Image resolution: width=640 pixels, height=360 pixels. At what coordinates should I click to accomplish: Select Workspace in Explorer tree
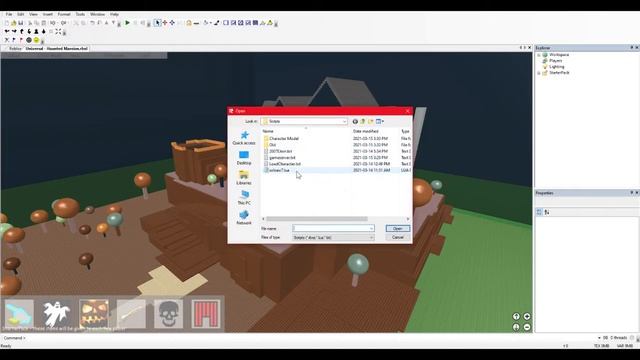coord(559,55)
